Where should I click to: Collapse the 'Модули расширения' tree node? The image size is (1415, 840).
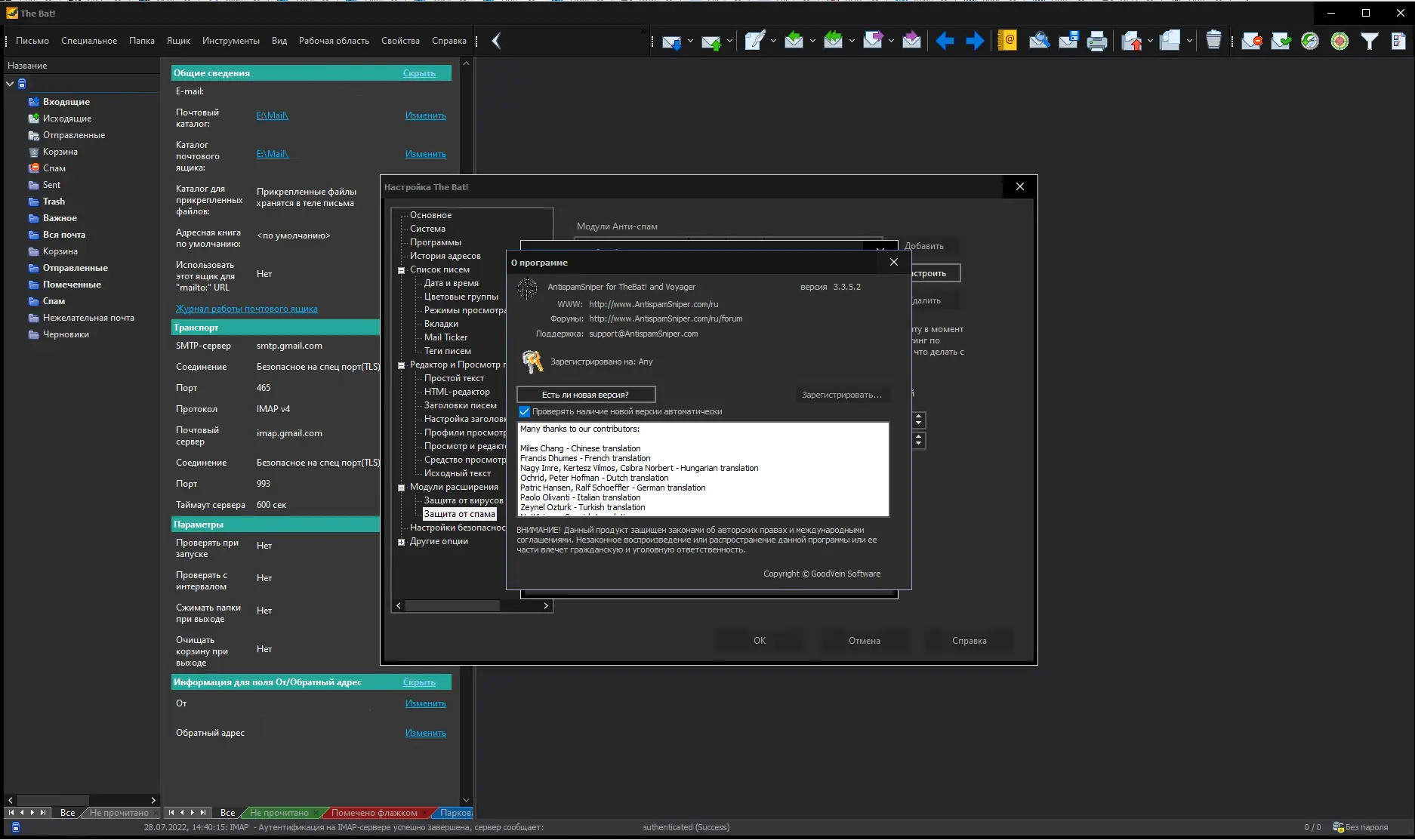tap(402, 488)
